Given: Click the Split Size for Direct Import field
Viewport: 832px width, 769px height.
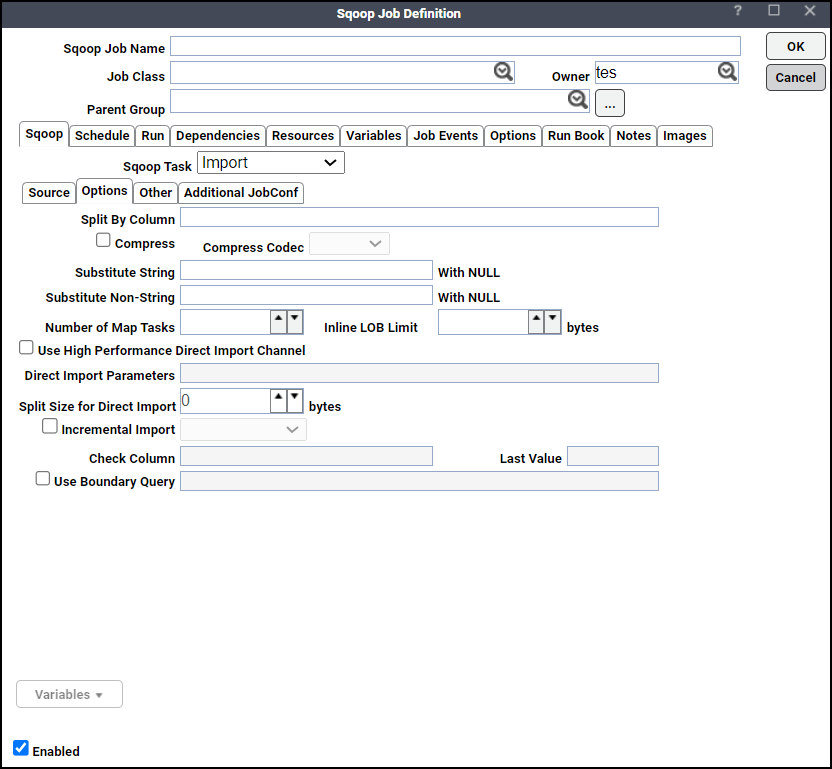Looking at the screenshot, I should pyautogui.click(x=226, y=401).
